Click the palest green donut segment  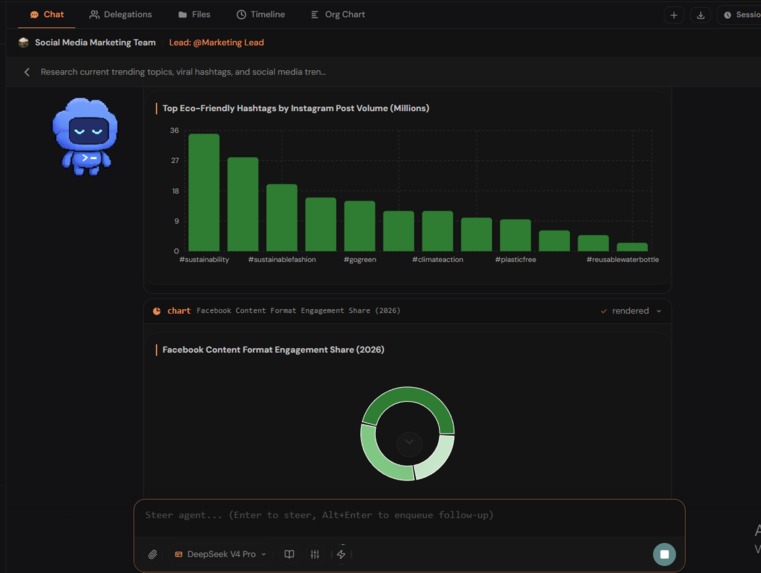coord(441,461)
